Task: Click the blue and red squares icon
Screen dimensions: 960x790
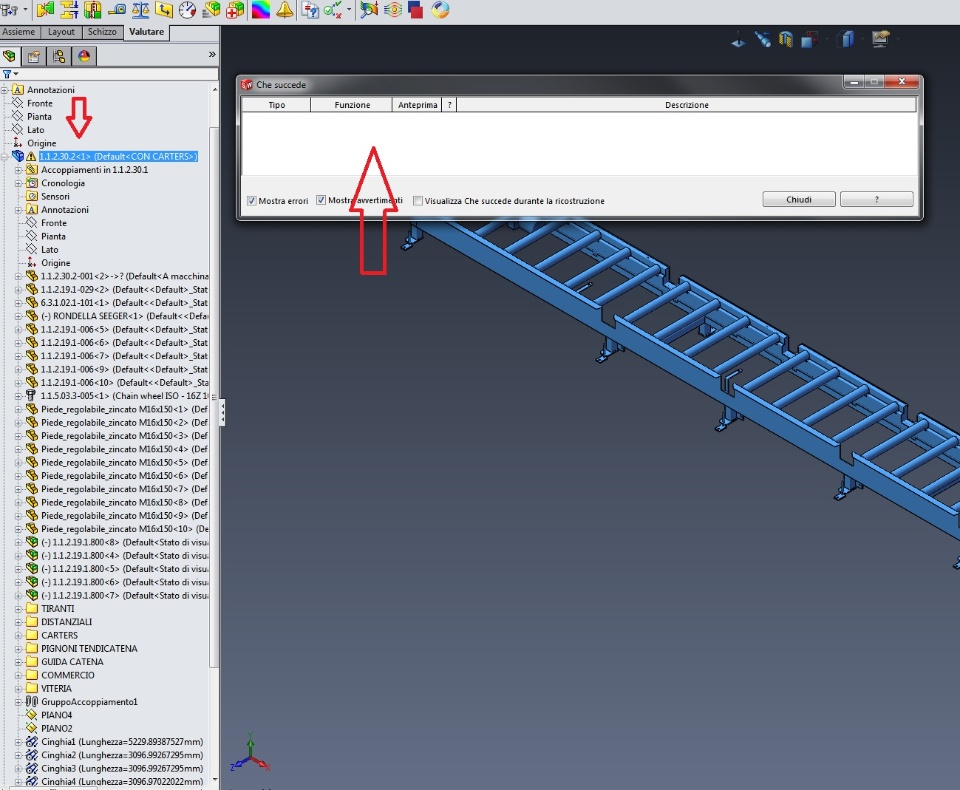Action: [x=416, y=9]
